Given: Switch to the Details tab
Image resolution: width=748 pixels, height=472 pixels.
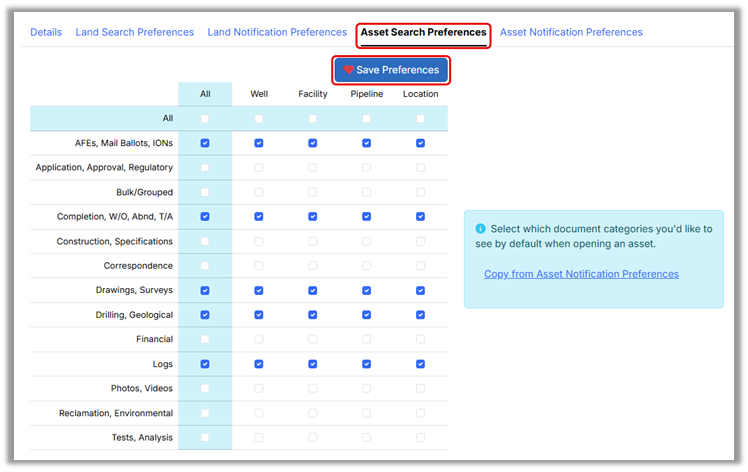Looking at the screenshot, I should (46, 32).
